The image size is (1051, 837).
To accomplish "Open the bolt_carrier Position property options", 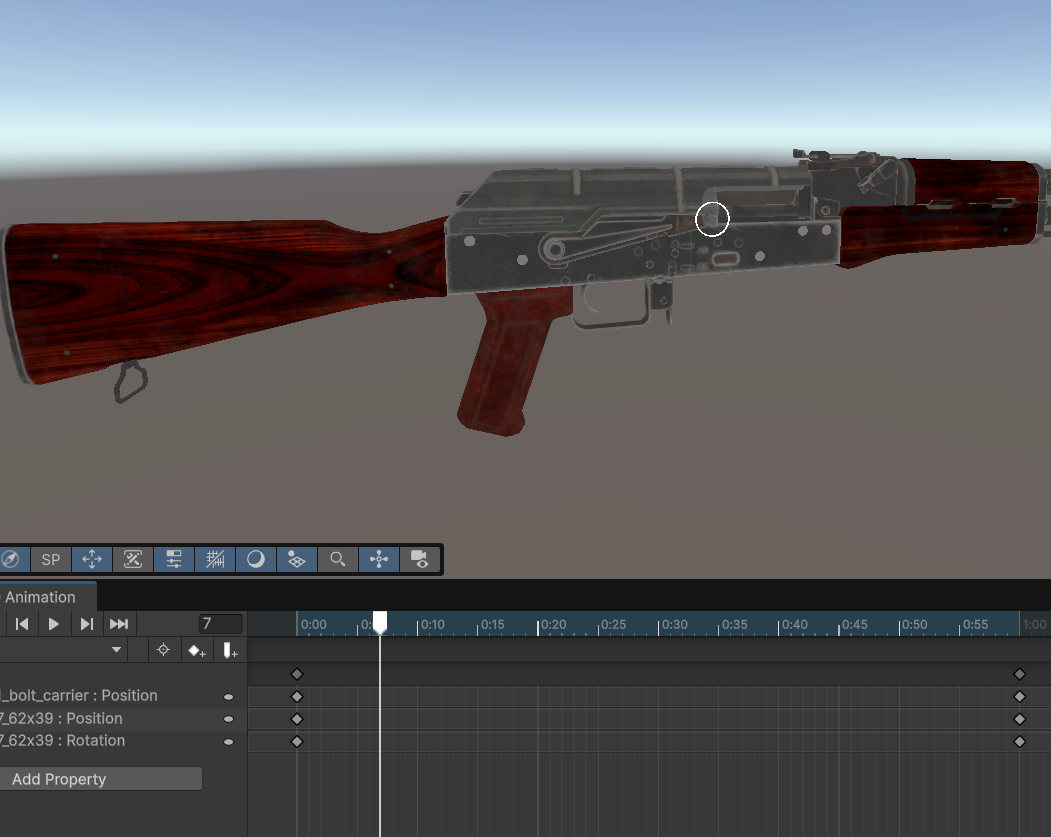I will click(228, 696).
